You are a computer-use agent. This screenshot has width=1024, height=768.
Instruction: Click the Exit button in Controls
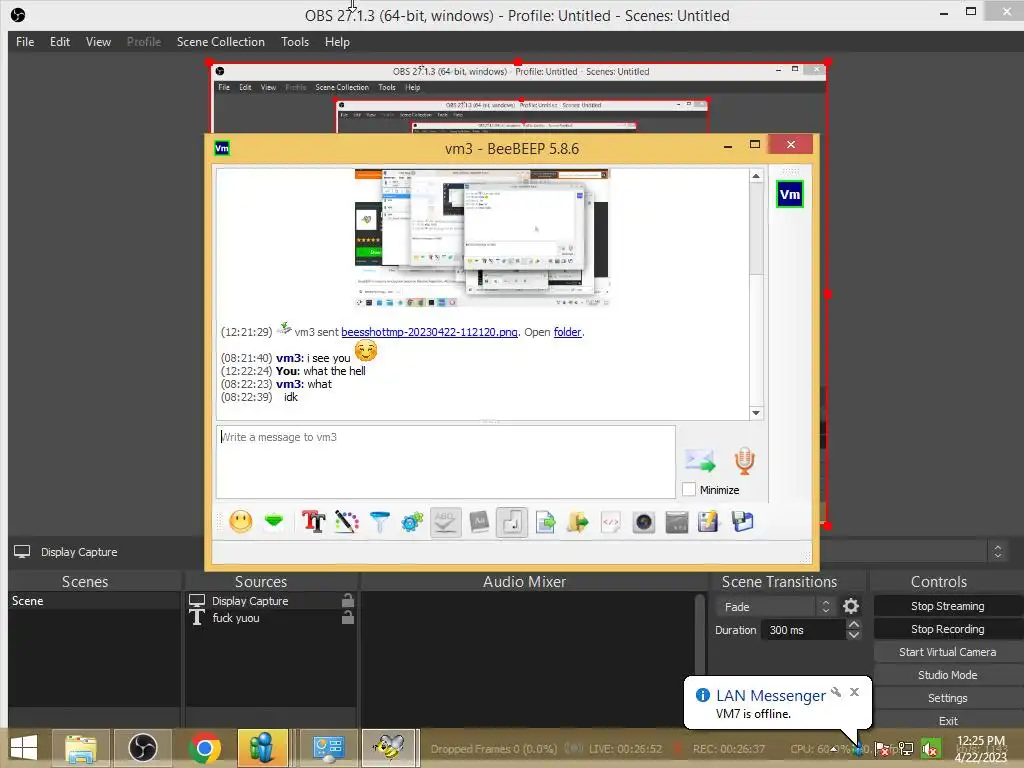pos(948,720)
